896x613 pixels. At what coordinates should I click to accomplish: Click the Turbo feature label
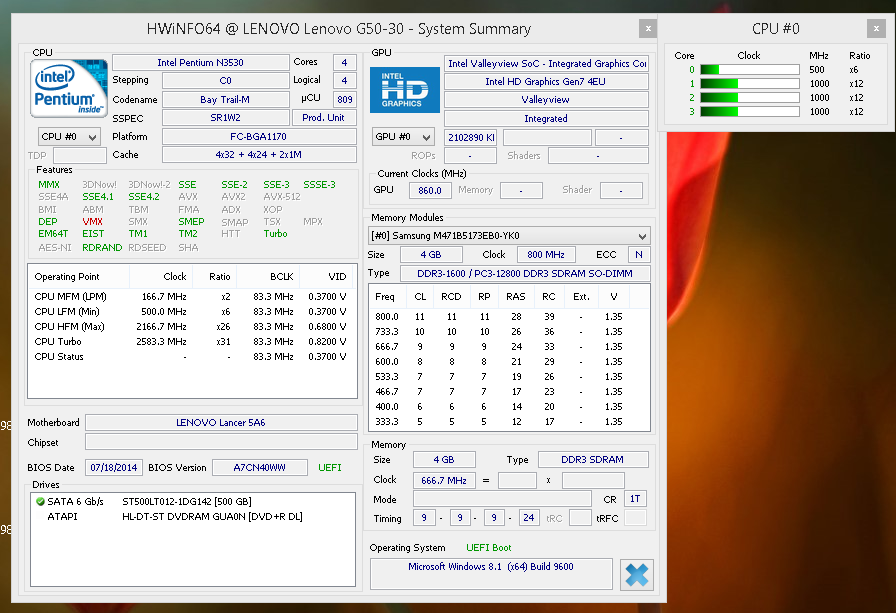click(x=275, y=234)
